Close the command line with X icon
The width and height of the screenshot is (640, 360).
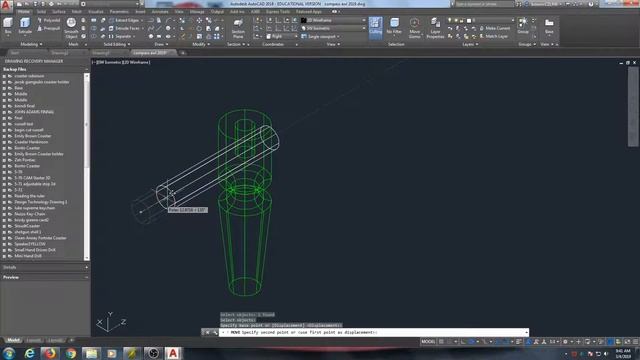coord(207,332)
